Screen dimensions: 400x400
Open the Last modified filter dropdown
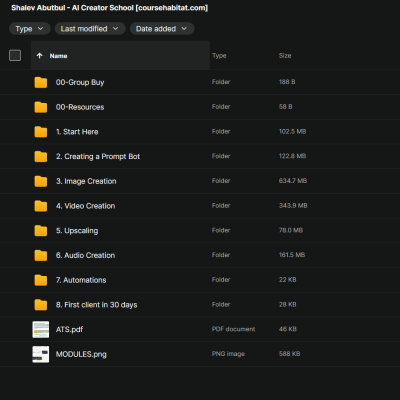click(90, 29)
